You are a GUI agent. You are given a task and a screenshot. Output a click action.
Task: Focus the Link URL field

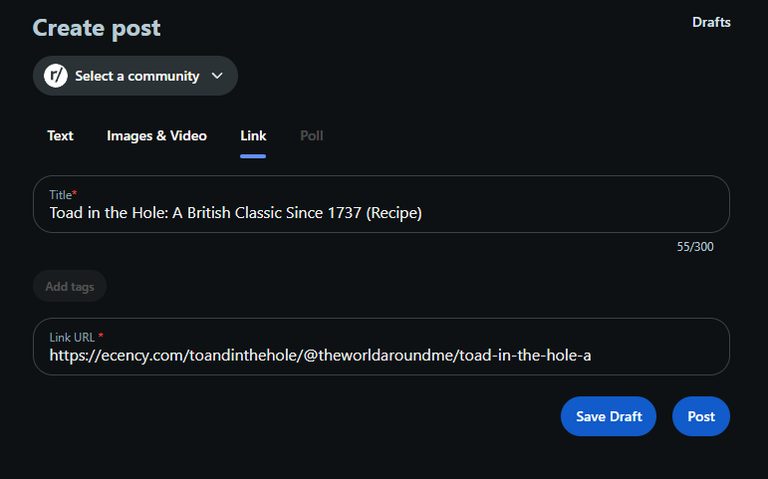381,347
